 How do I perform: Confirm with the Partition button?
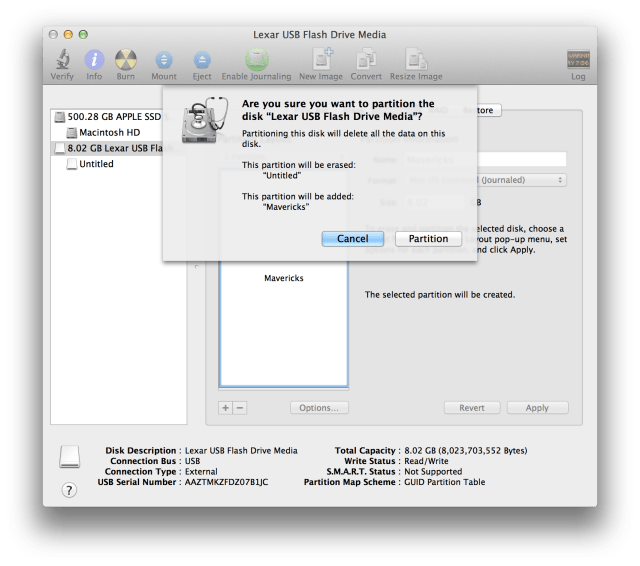428,239
